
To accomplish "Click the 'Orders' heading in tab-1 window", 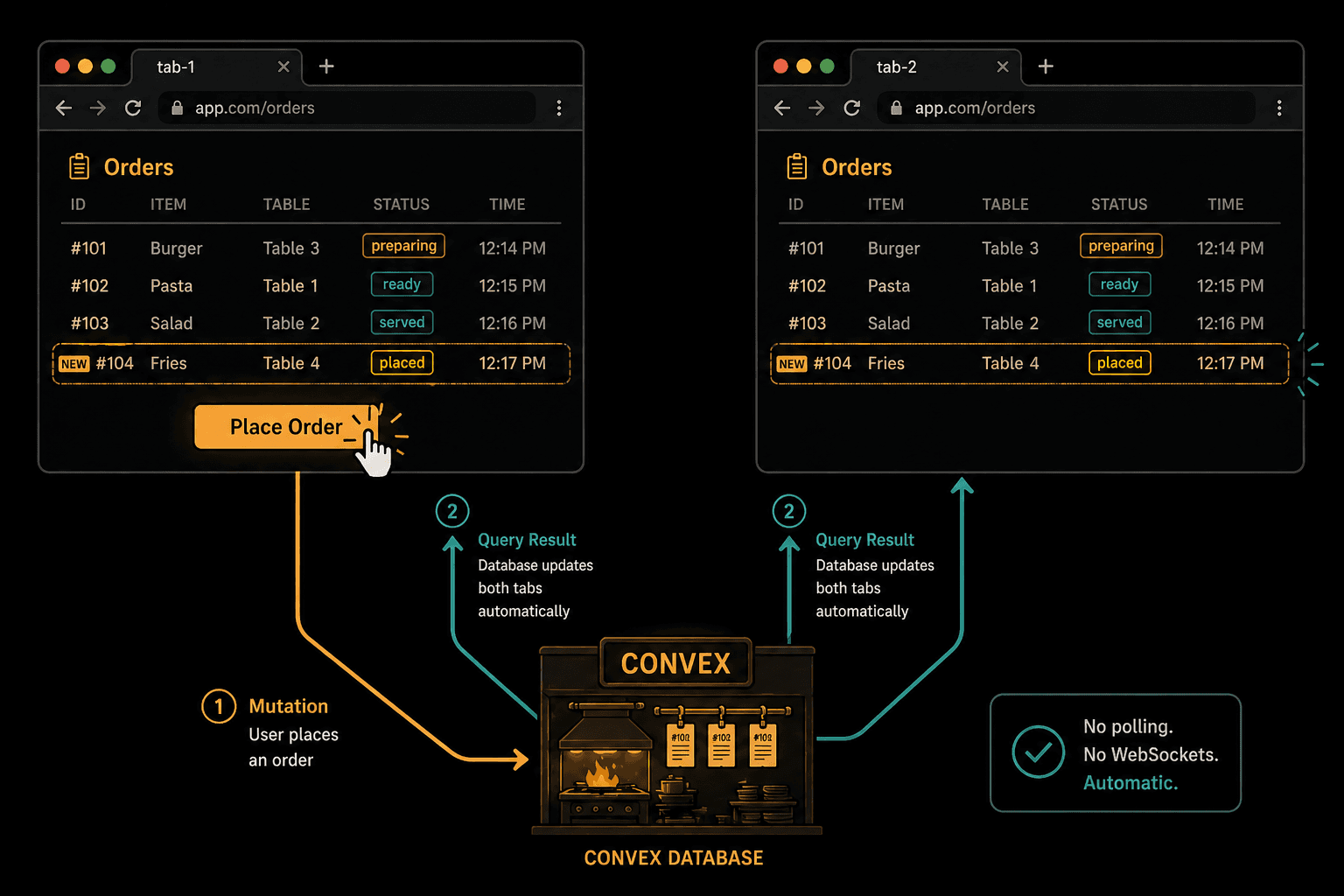I will [138, 167].
